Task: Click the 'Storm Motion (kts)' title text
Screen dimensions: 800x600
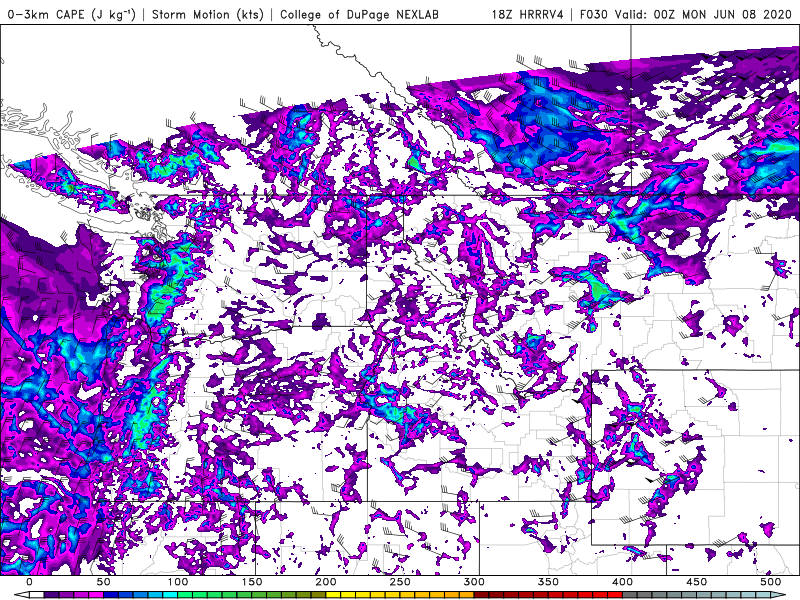Action: point(208,14)
